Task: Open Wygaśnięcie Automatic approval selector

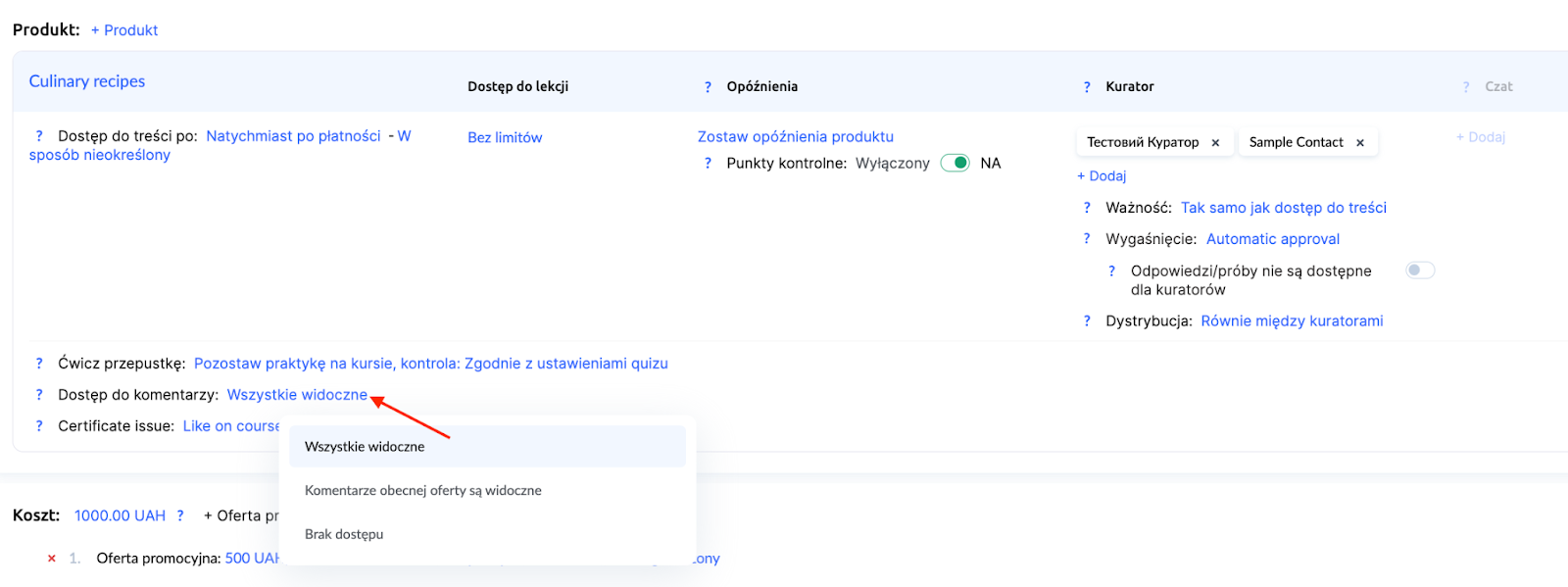Action: pos(1272,239)
